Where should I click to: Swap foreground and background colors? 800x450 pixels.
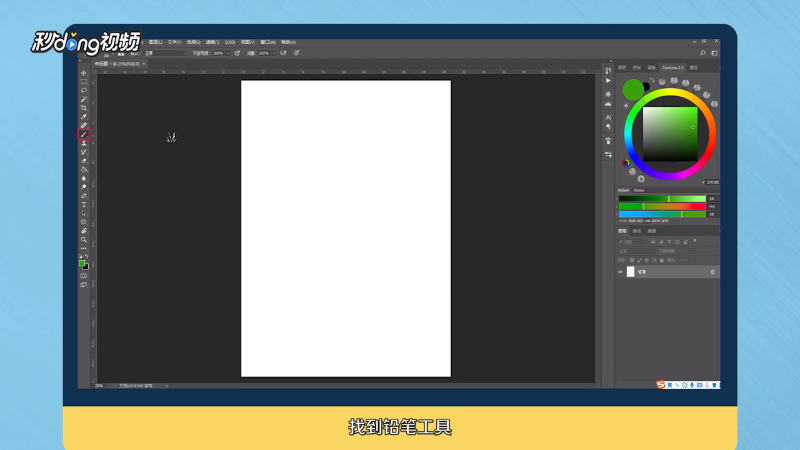[x=87, y=256]
